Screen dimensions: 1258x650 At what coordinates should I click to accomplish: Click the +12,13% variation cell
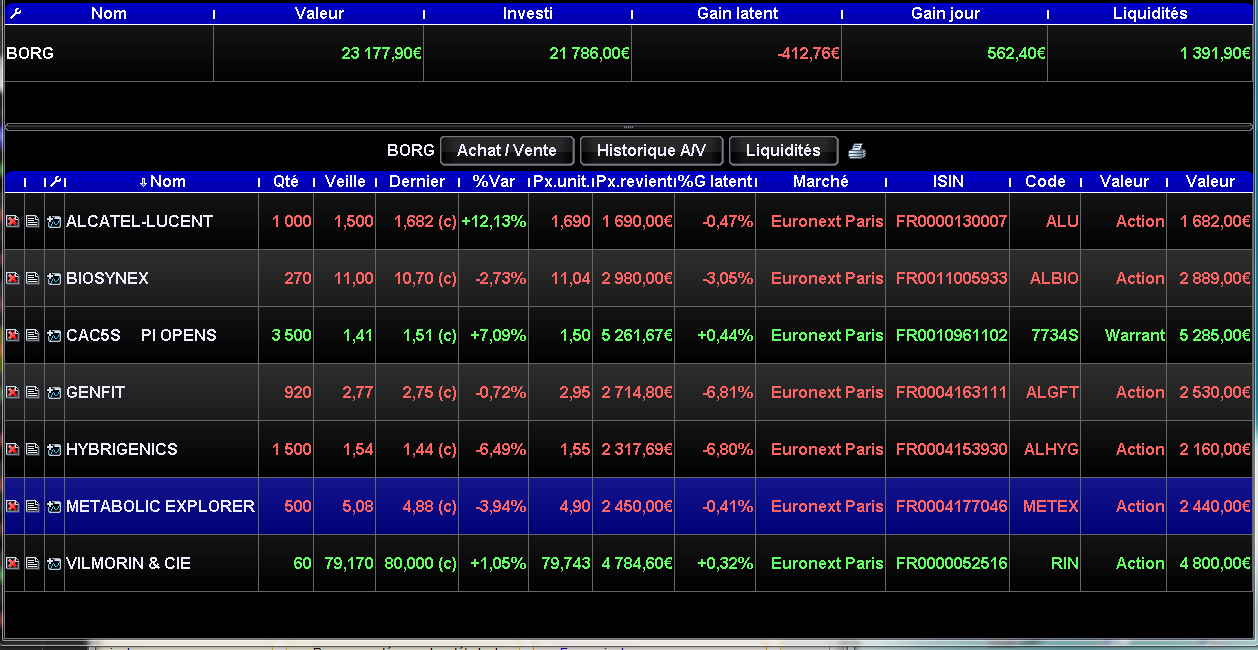pos(493,221)
